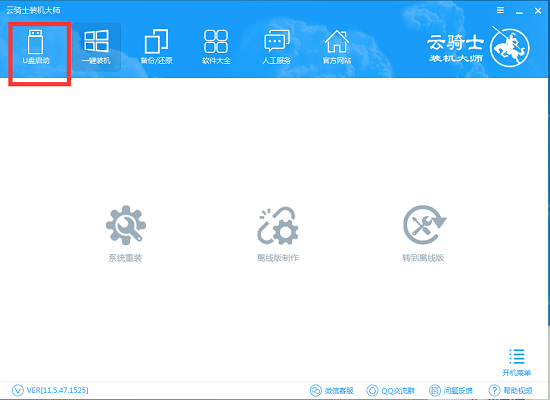Open the 软件大全 tab
Viewport: 550px width, 400px height.
[216, 47]
